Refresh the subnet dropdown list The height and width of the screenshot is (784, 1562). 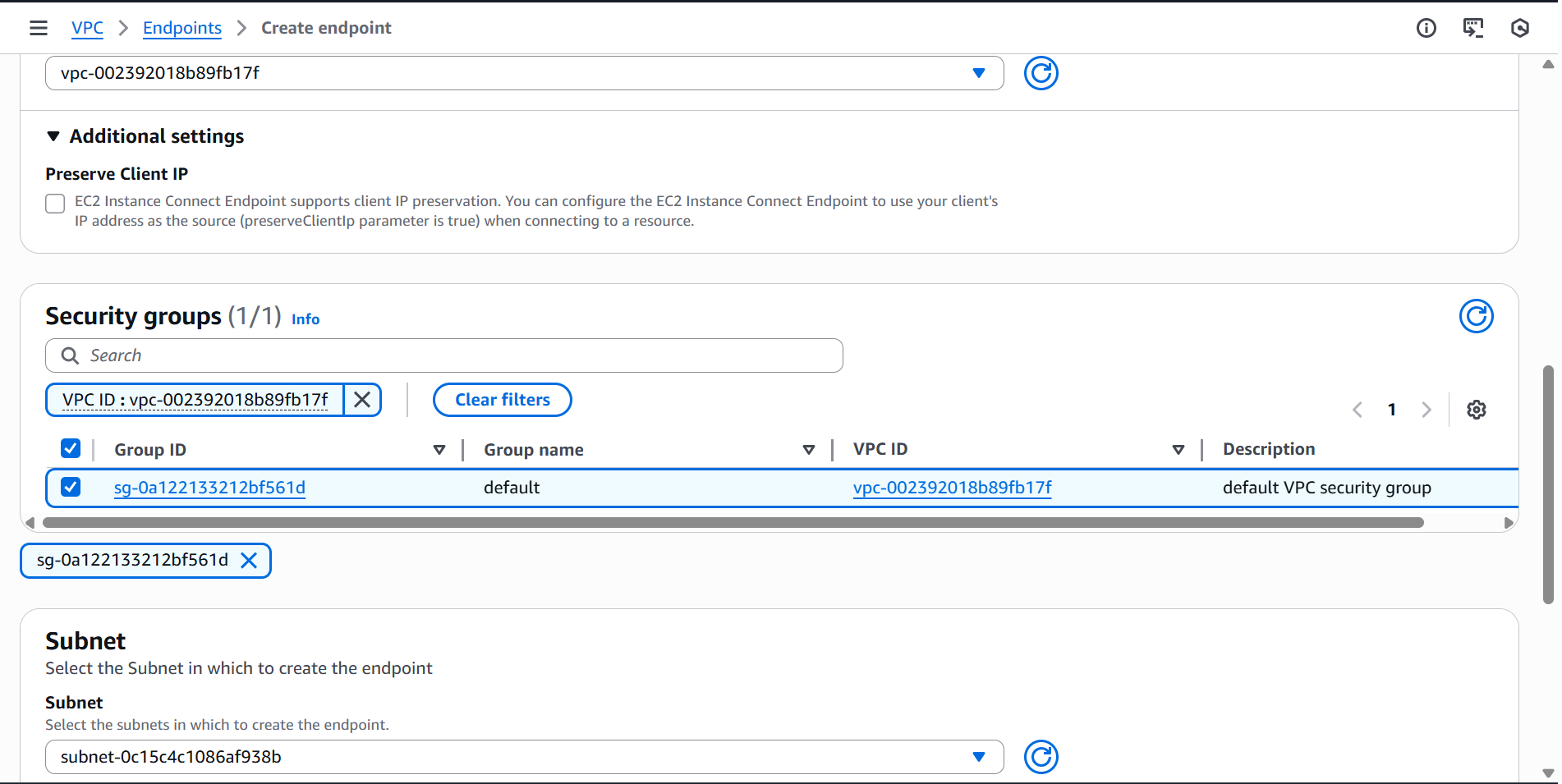[1041, 757]
